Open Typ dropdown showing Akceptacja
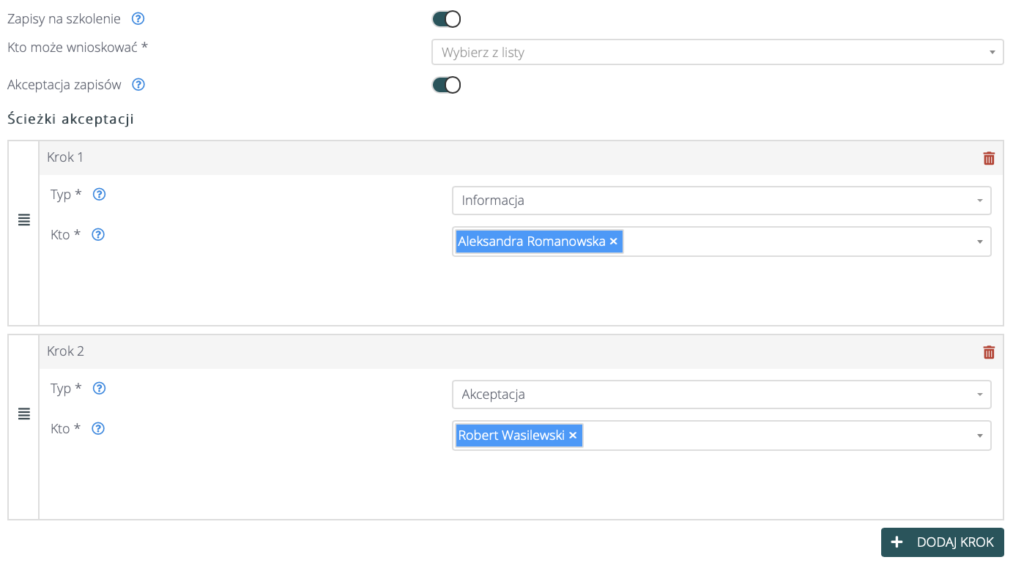Image resolution: width=1024 pixels, height=568 pixels. coord(721,394)
